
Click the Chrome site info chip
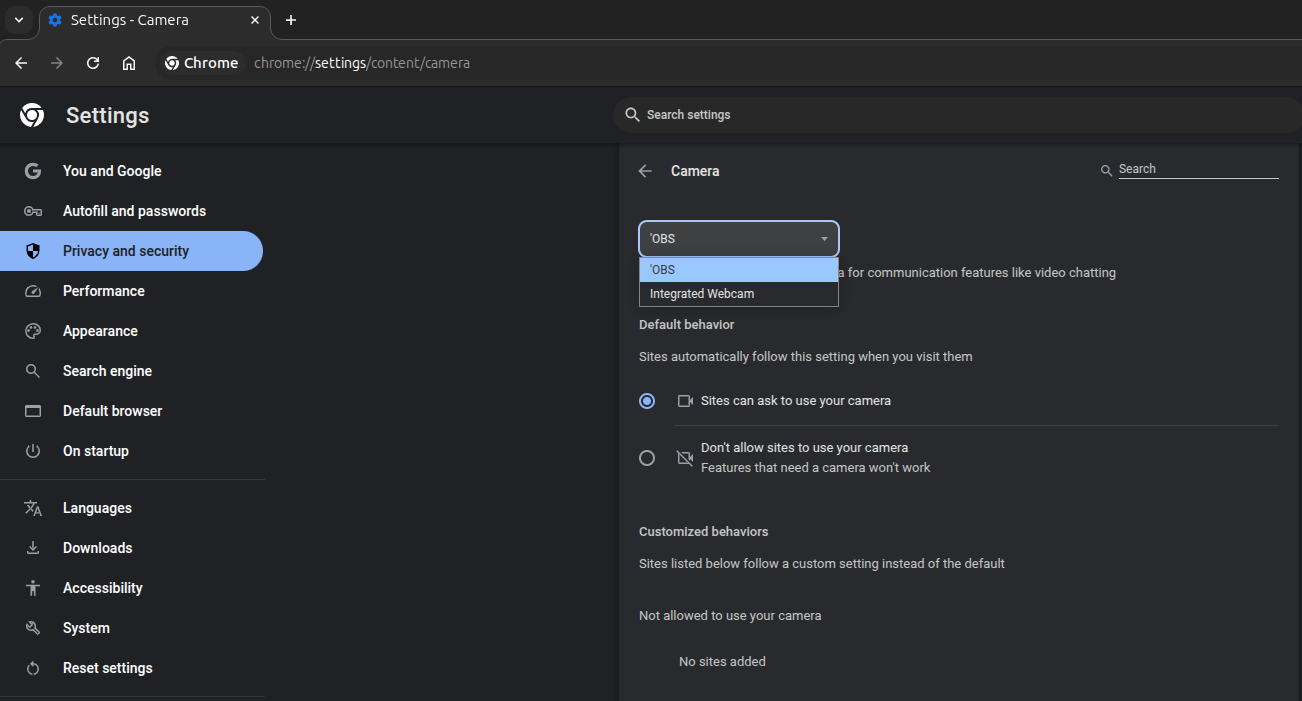pos(202,63)
